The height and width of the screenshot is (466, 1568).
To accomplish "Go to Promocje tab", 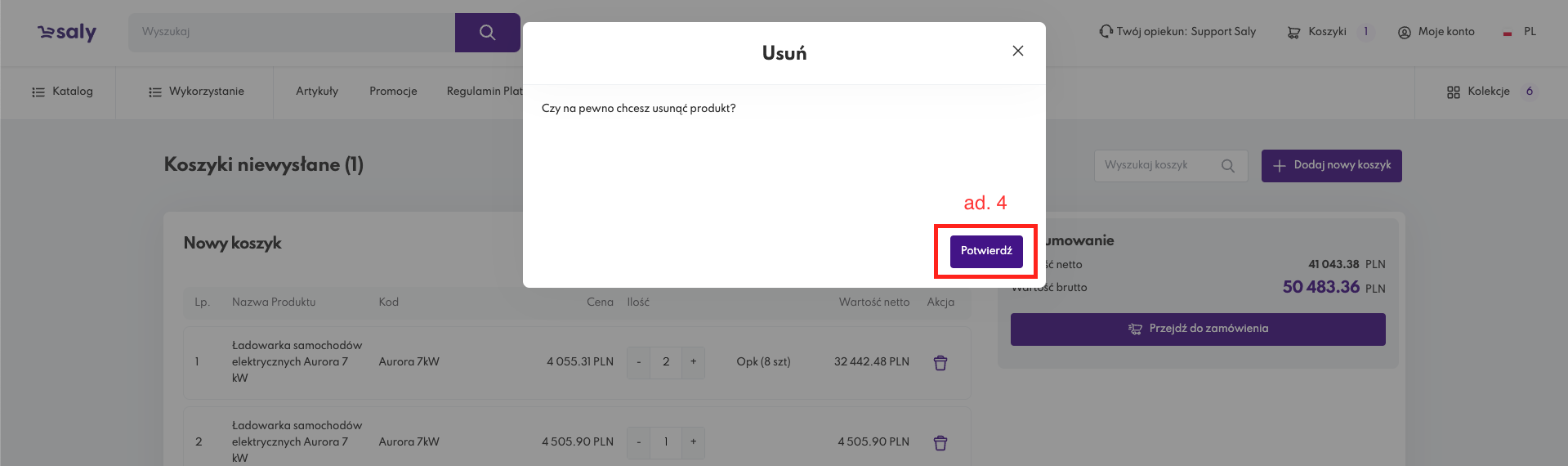I will point(393,92).
